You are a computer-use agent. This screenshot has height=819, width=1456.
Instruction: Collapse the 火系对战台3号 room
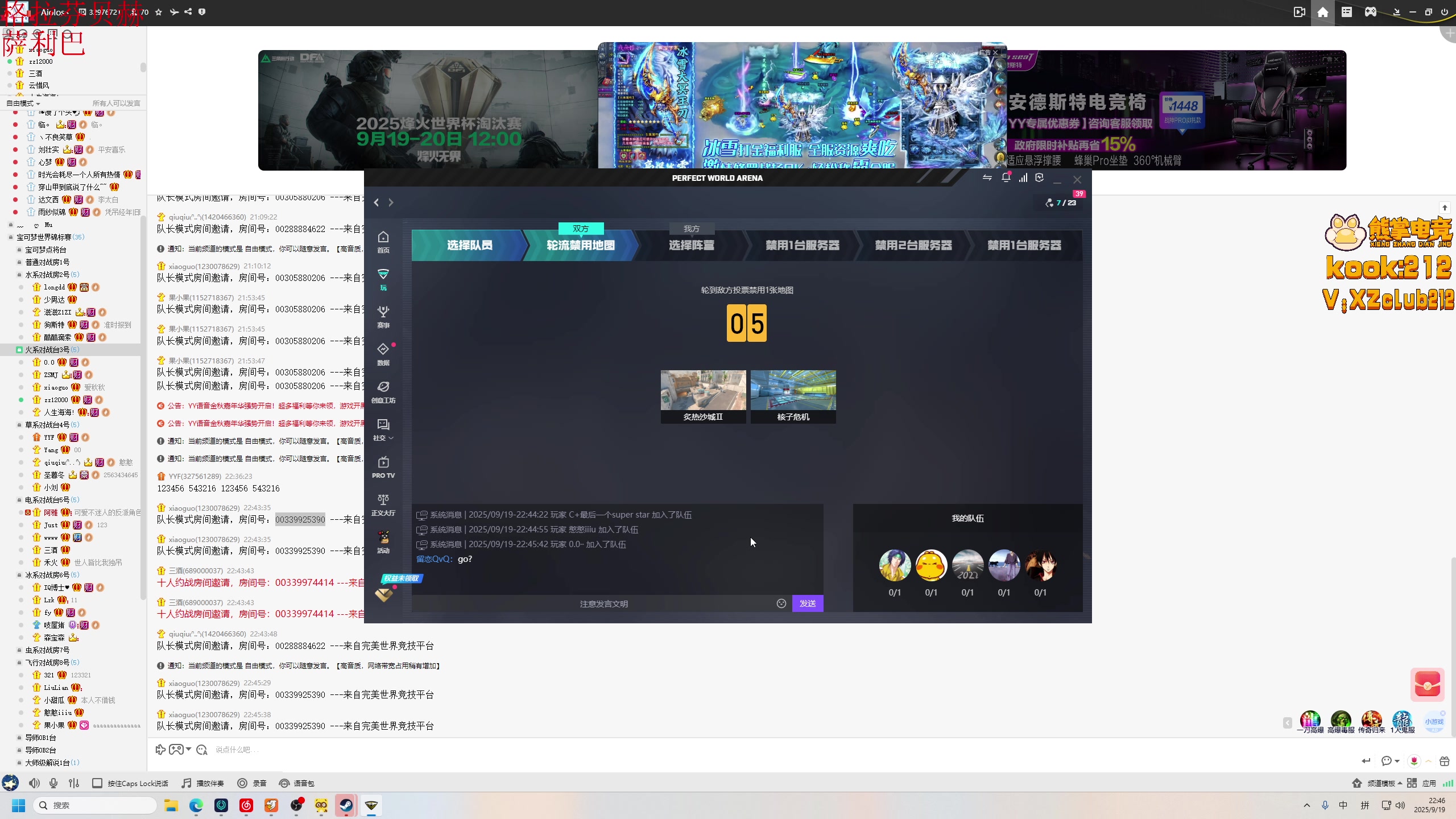pyautogui.click(x=19, y=350)
